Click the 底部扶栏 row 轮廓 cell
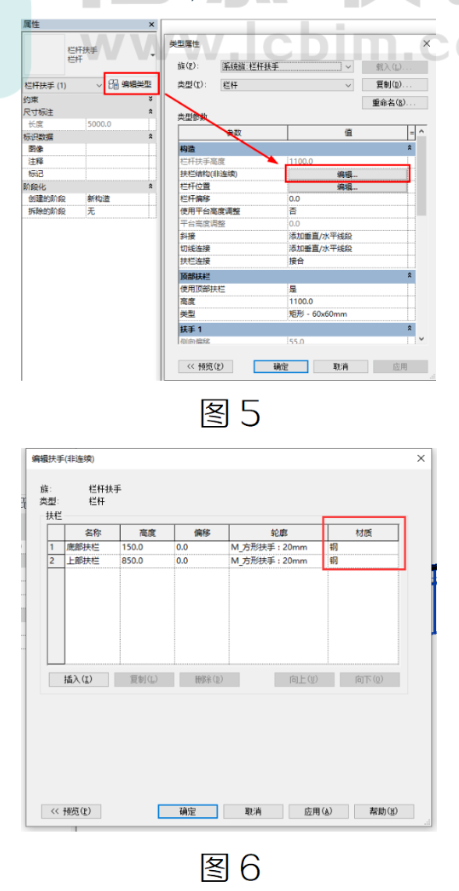 (278, 548)
